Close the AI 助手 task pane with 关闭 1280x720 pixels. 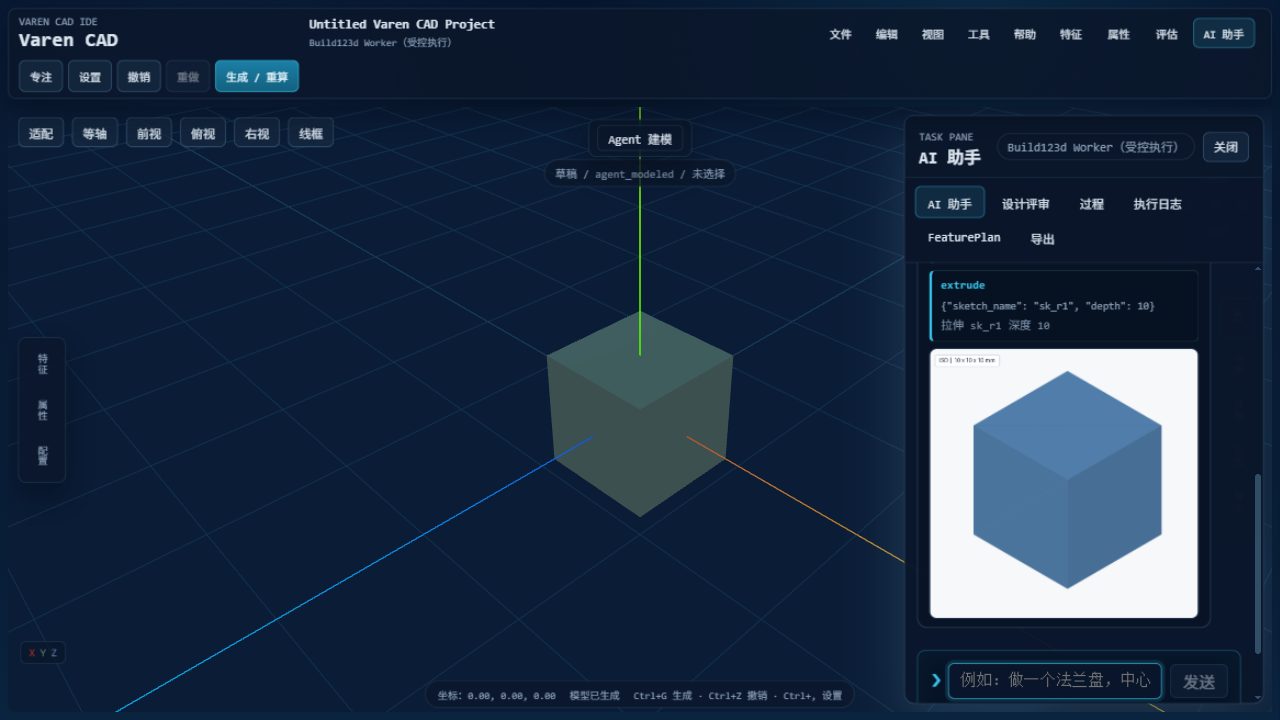pyautogui.click(x=1225, y=147)
